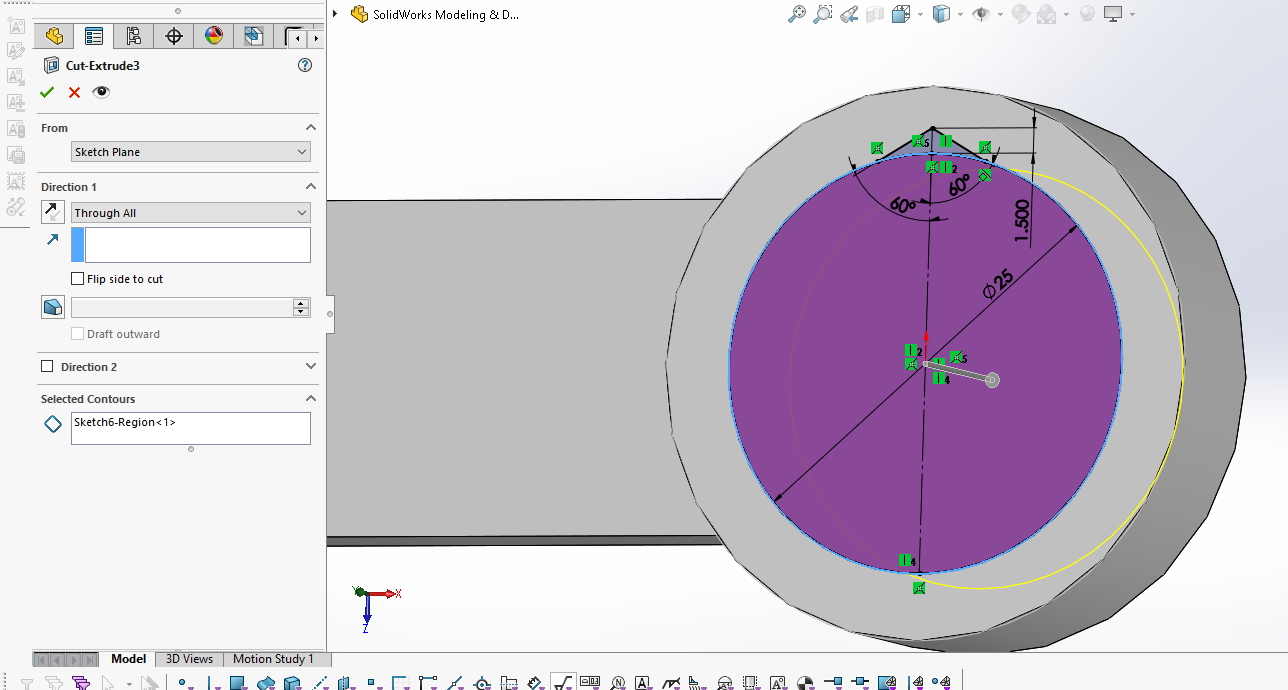Open help for Cut-Extrude3
Screen dimensions: 1288x690
(x=305, y=66)
